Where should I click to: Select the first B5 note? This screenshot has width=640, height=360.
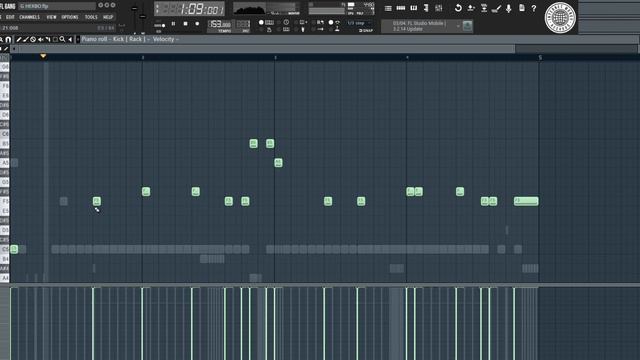point(253,143)
